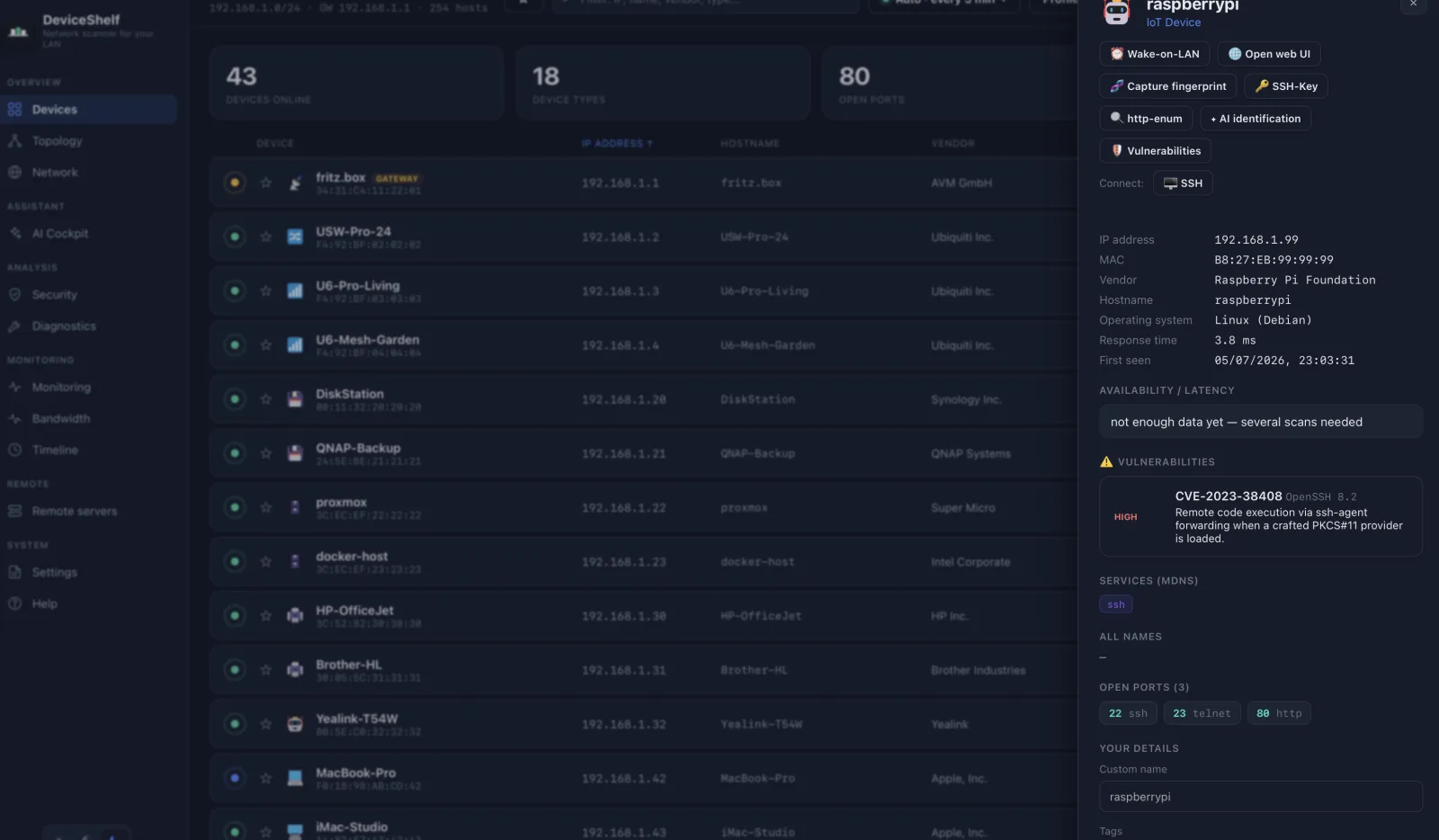Screen dimensions: 1439x840
Task: Open Settings in the sidebar
Action: tap(88, 573)
